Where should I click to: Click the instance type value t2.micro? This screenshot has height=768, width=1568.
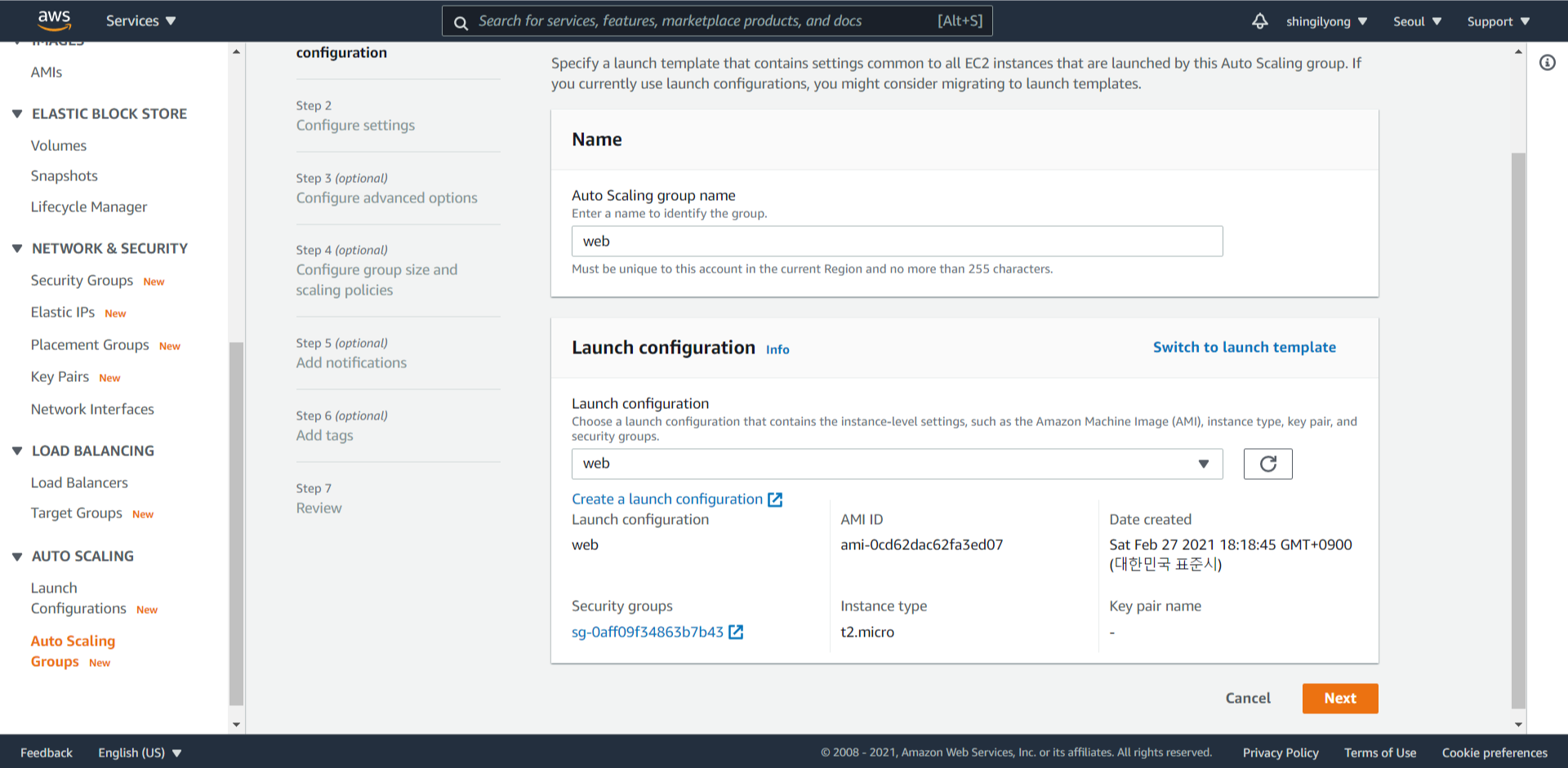867,632
